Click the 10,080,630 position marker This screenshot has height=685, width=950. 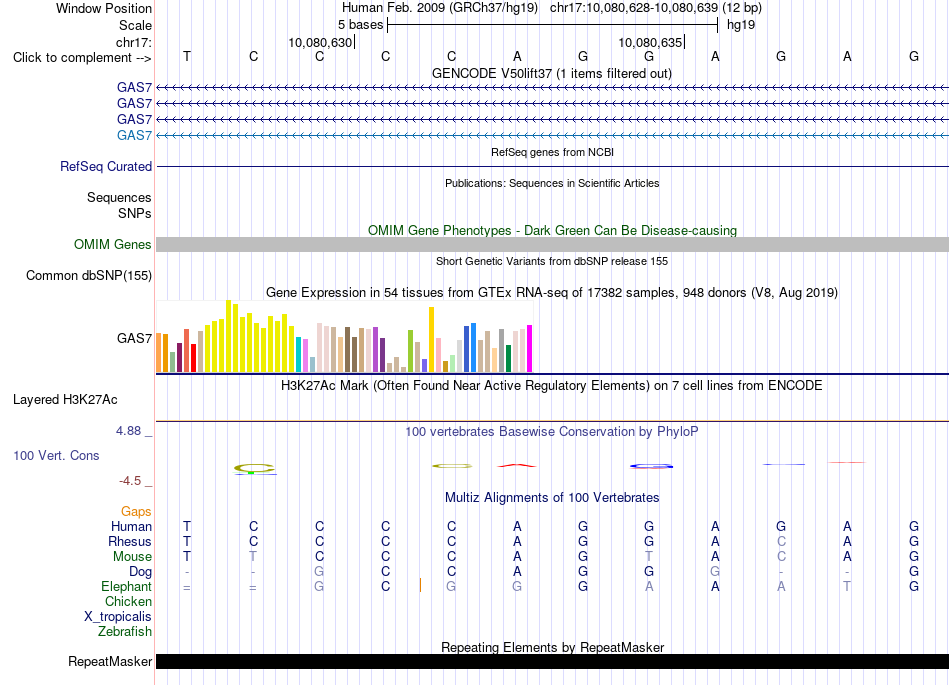tap(321, 42)
